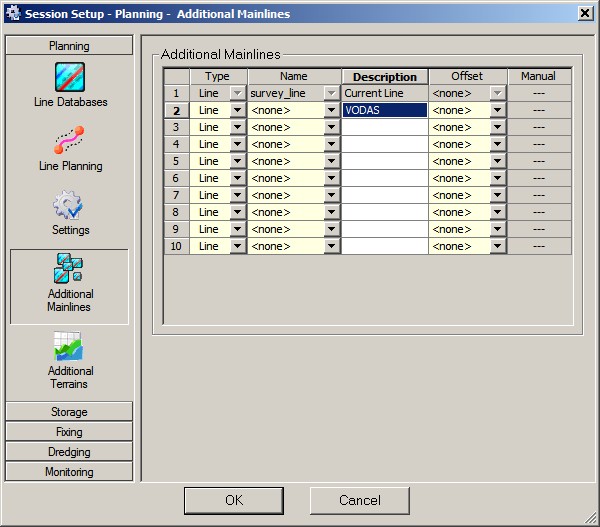The image size is (600, 527).
Task: Open the Additional Terrains icon
Action: (x=69, y=346)
